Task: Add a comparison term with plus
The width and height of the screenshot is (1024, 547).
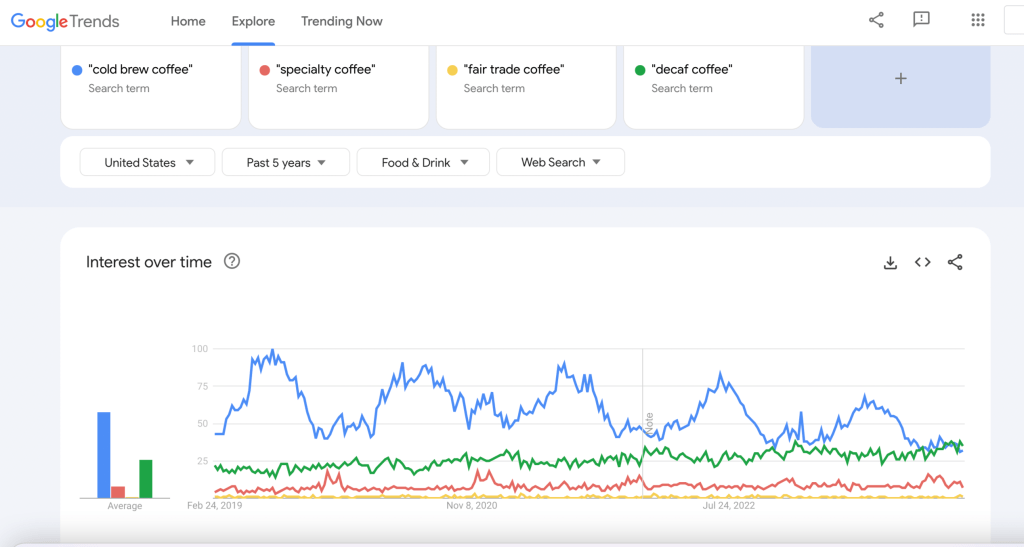Action: [x=900, y=79]
